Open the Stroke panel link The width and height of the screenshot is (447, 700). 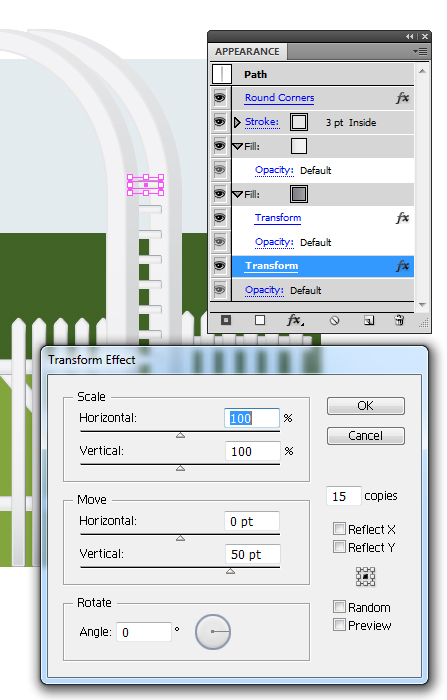[262, 122]
